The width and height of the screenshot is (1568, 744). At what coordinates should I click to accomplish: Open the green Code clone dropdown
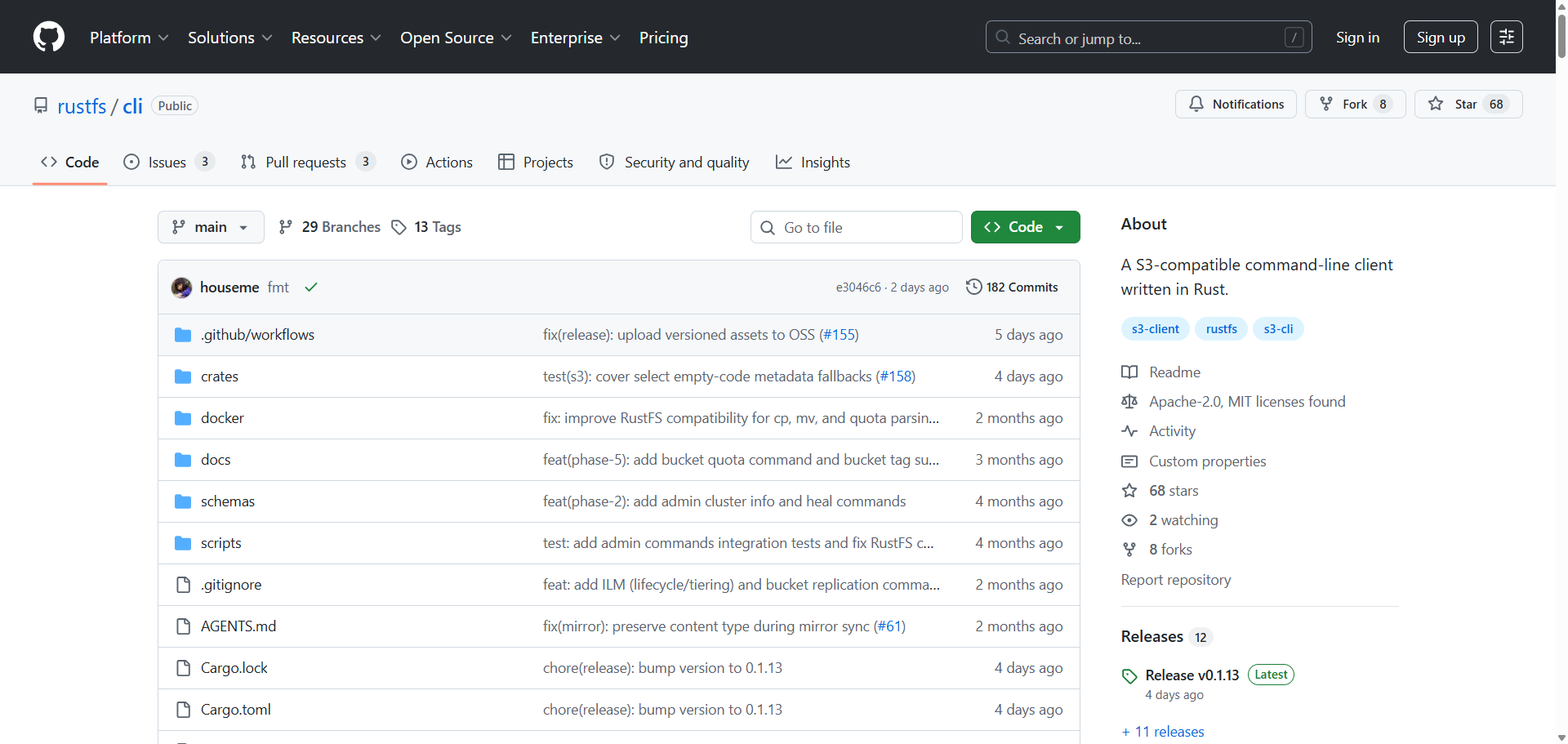tap(1025, 227)
